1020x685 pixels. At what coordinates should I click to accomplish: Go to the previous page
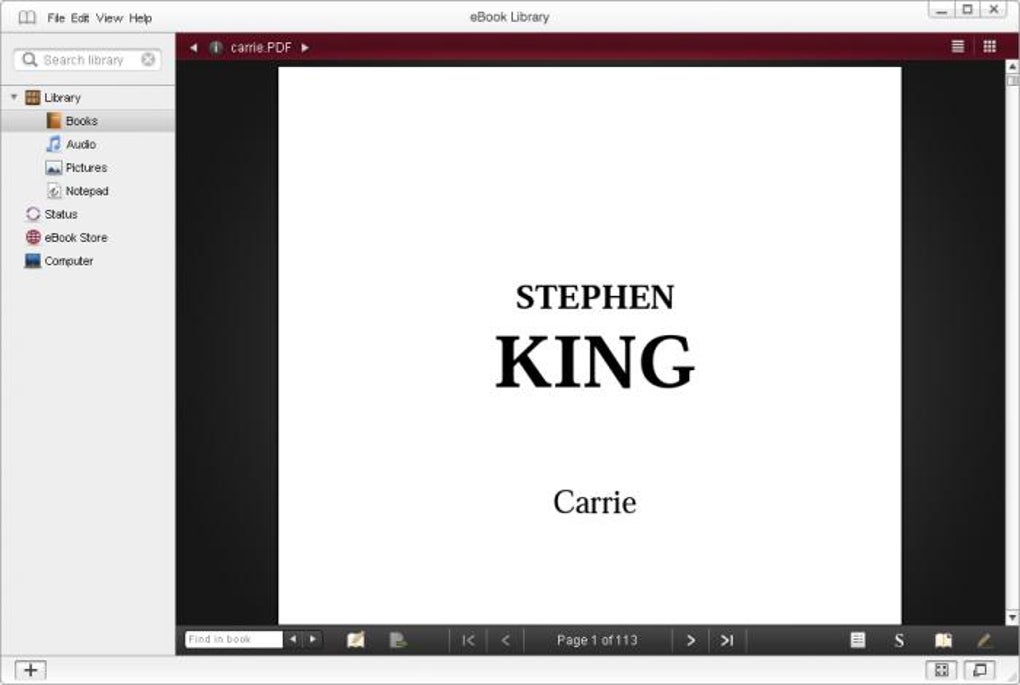pyautogui.click(x=505, y=641)
